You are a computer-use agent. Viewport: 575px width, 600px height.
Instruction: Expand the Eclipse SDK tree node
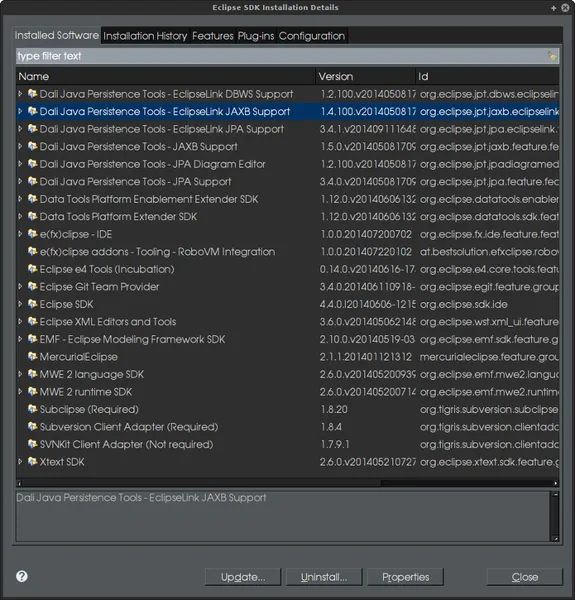[20, 304]
